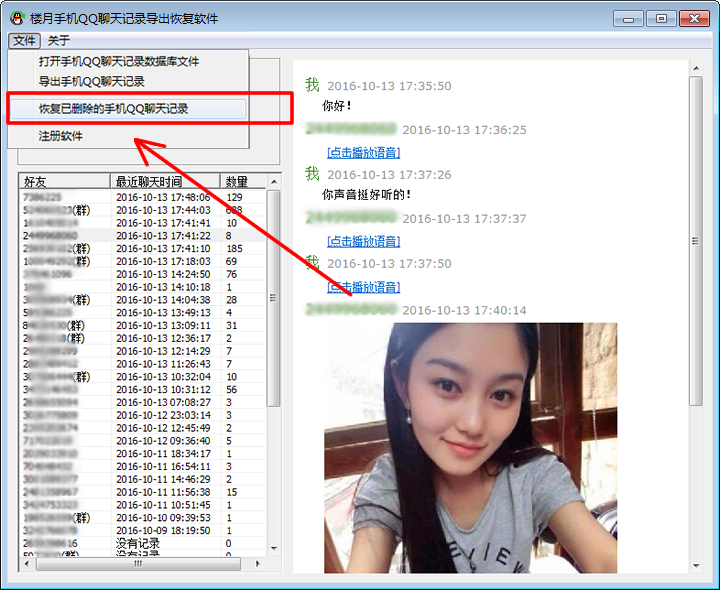
Task: Click friend list horizontal scrollbar thumb
Action: [x=138, y=563]
